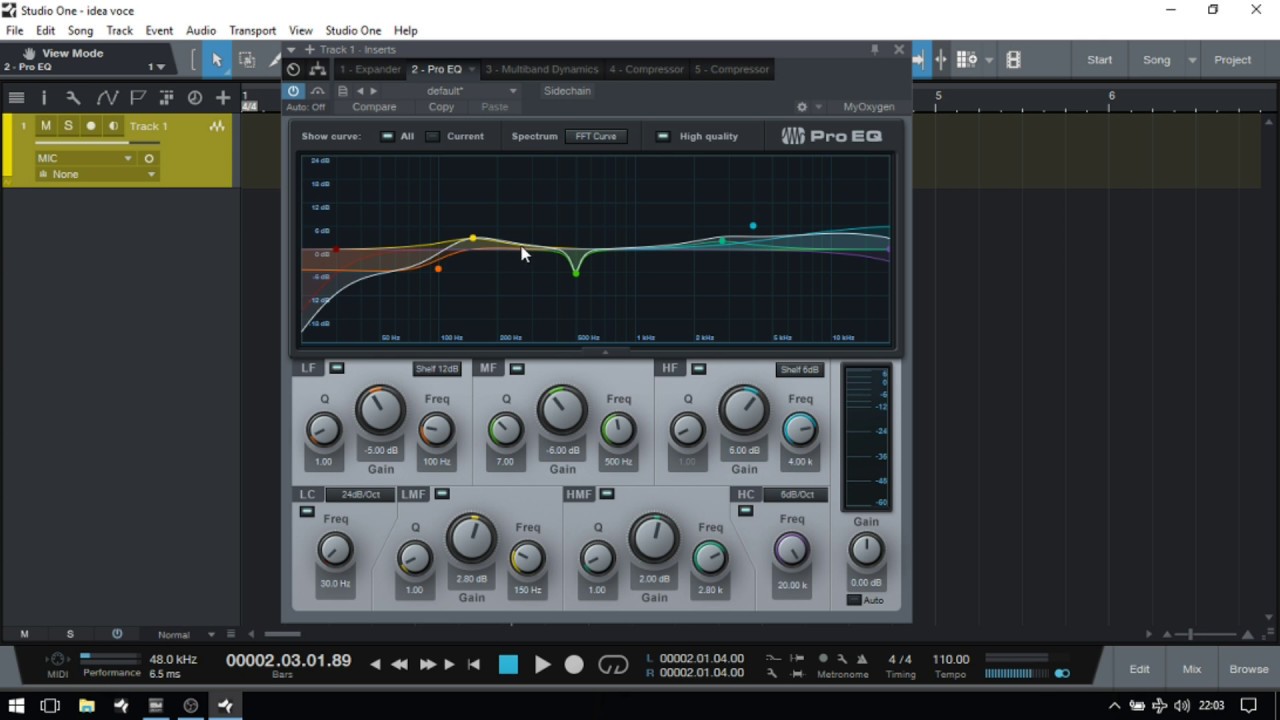Click the Rewind transport button
The image size is (1280, 720).
click(x=399, y=664)
